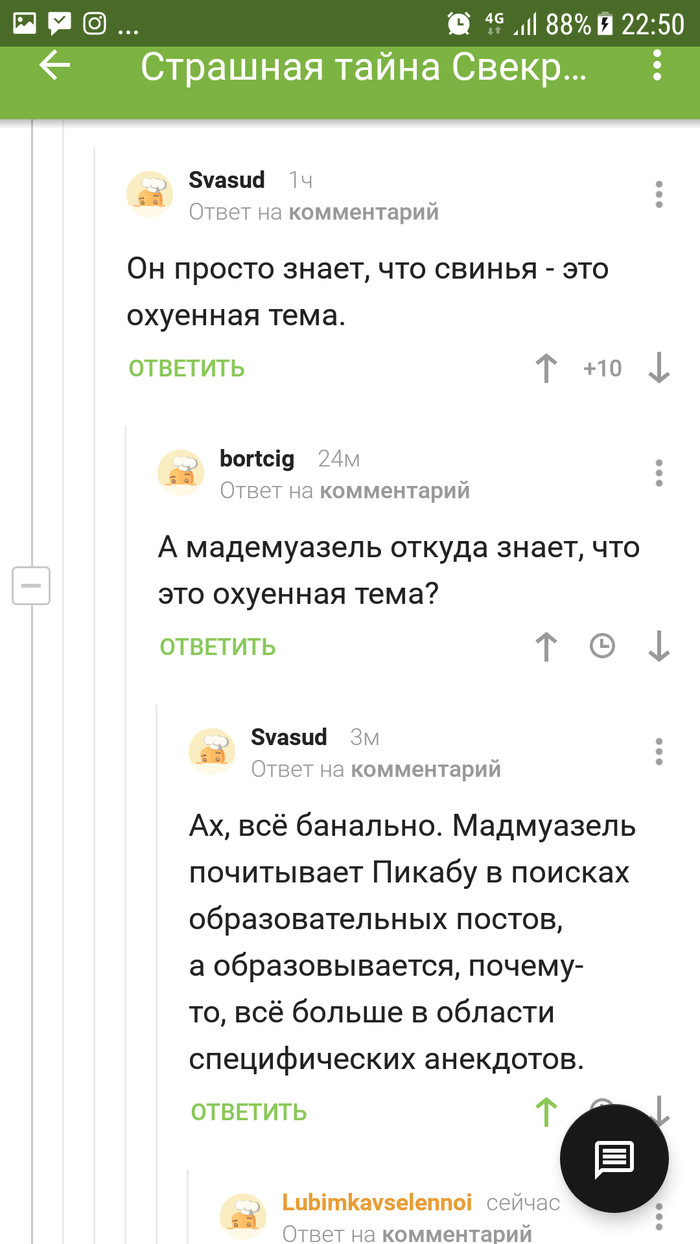Downvote Svasud's comment rated +10

[659, 369]
